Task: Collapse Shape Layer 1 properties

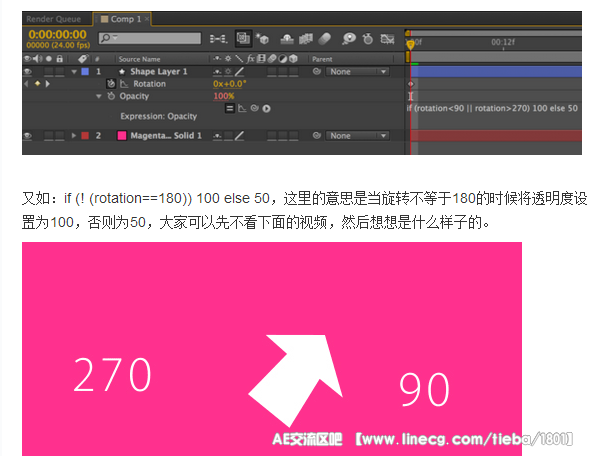Action: pos(74,72)
